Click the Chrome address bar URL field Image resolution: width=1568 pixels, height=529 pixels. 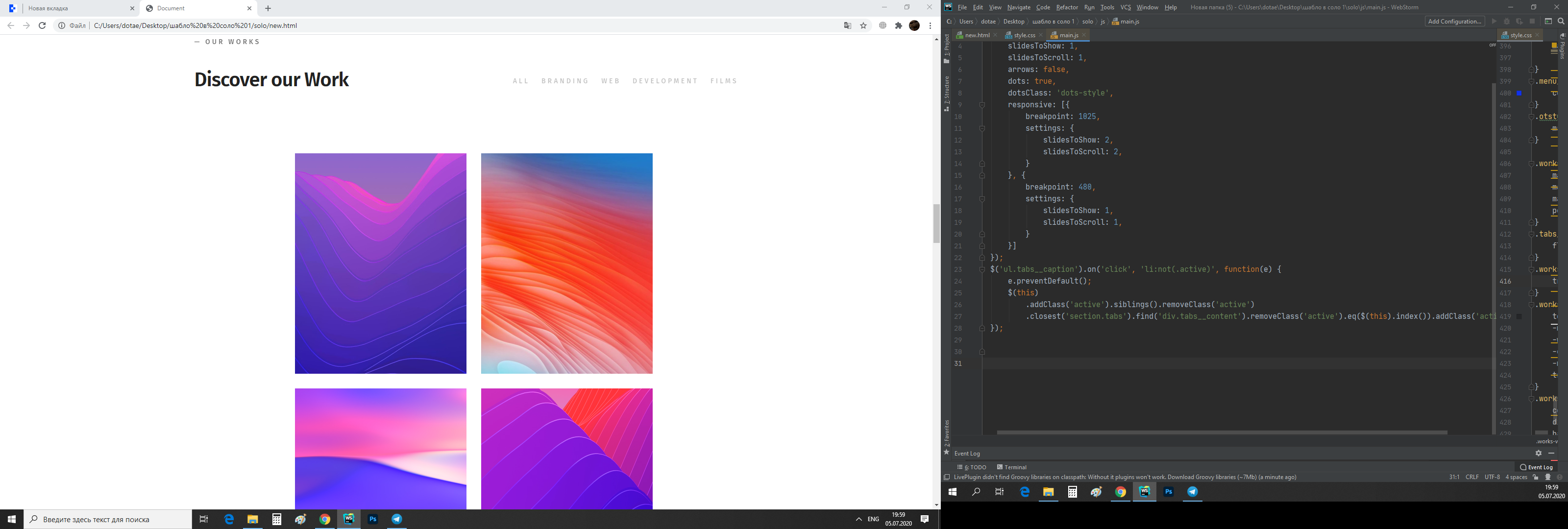463,25
